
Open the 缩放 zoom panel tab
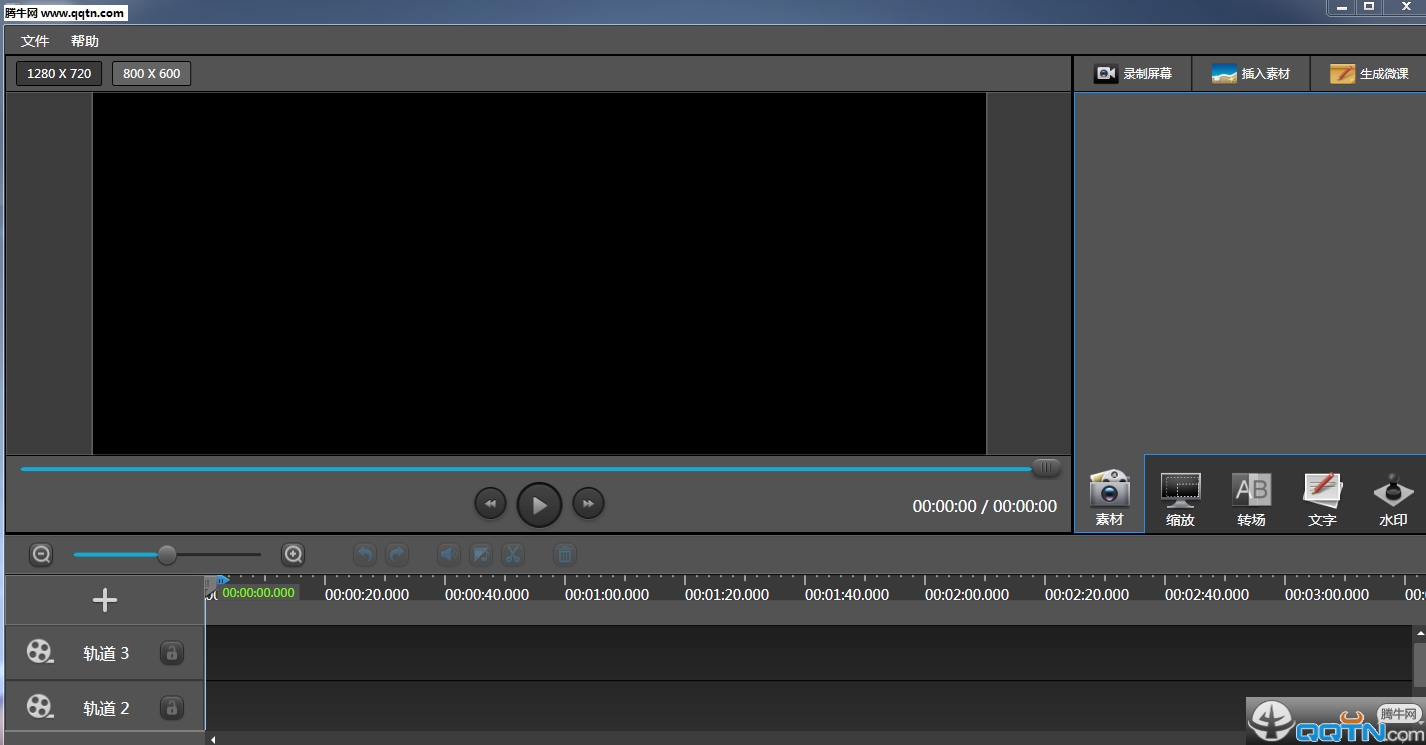pos(1180,498)
